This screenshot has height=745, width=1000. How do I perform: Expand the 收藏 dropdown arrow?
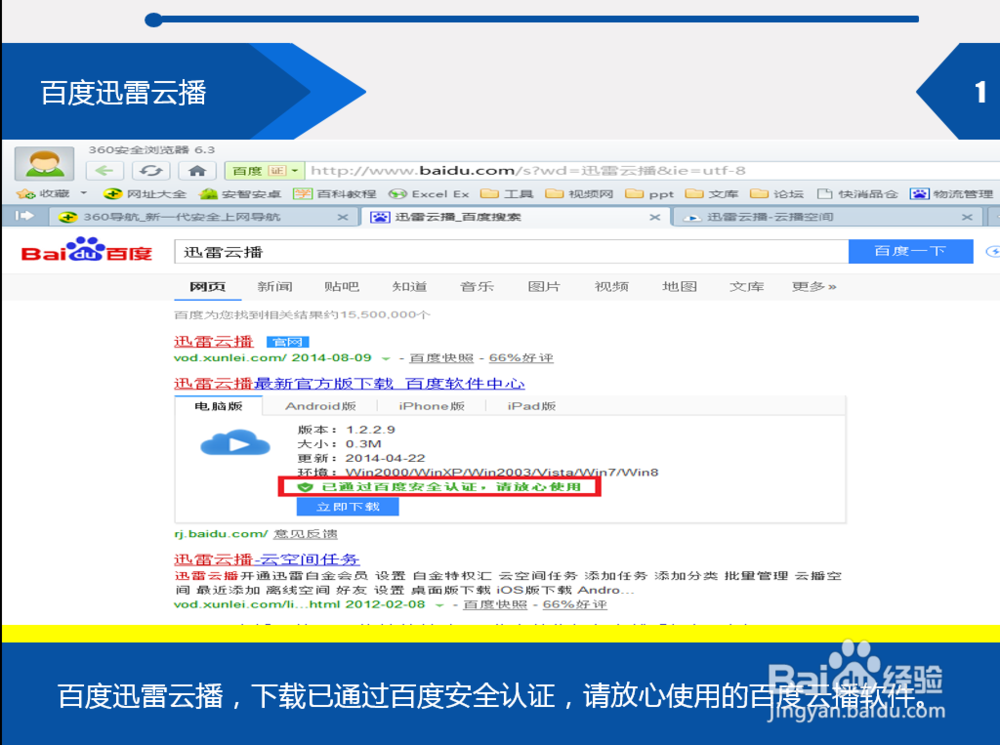pyautogui.click(x=84, y=193)
